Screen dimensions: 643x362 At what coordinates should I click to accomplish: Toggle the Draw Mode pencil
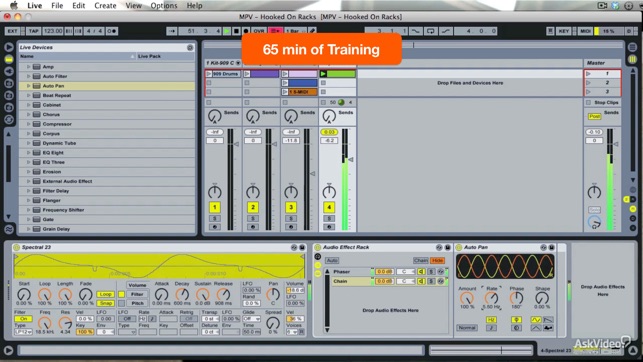[312, 31]
